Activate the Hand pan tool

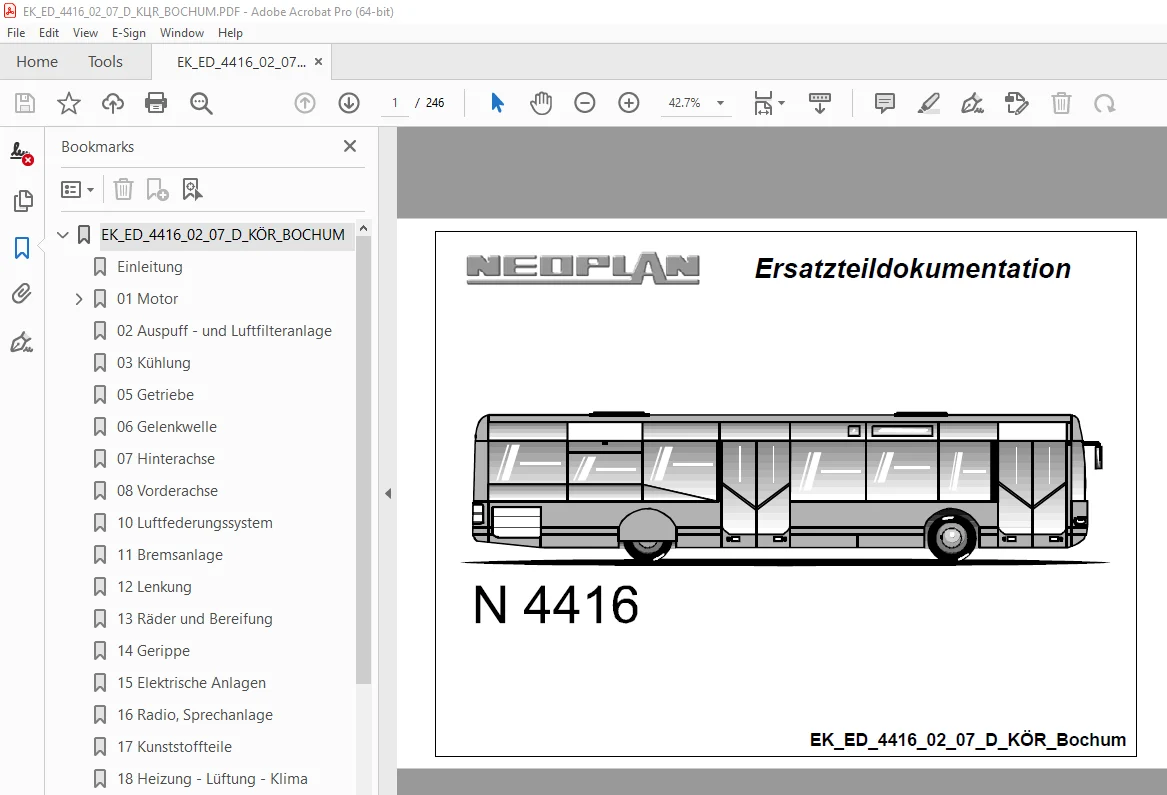coord(541,103)
